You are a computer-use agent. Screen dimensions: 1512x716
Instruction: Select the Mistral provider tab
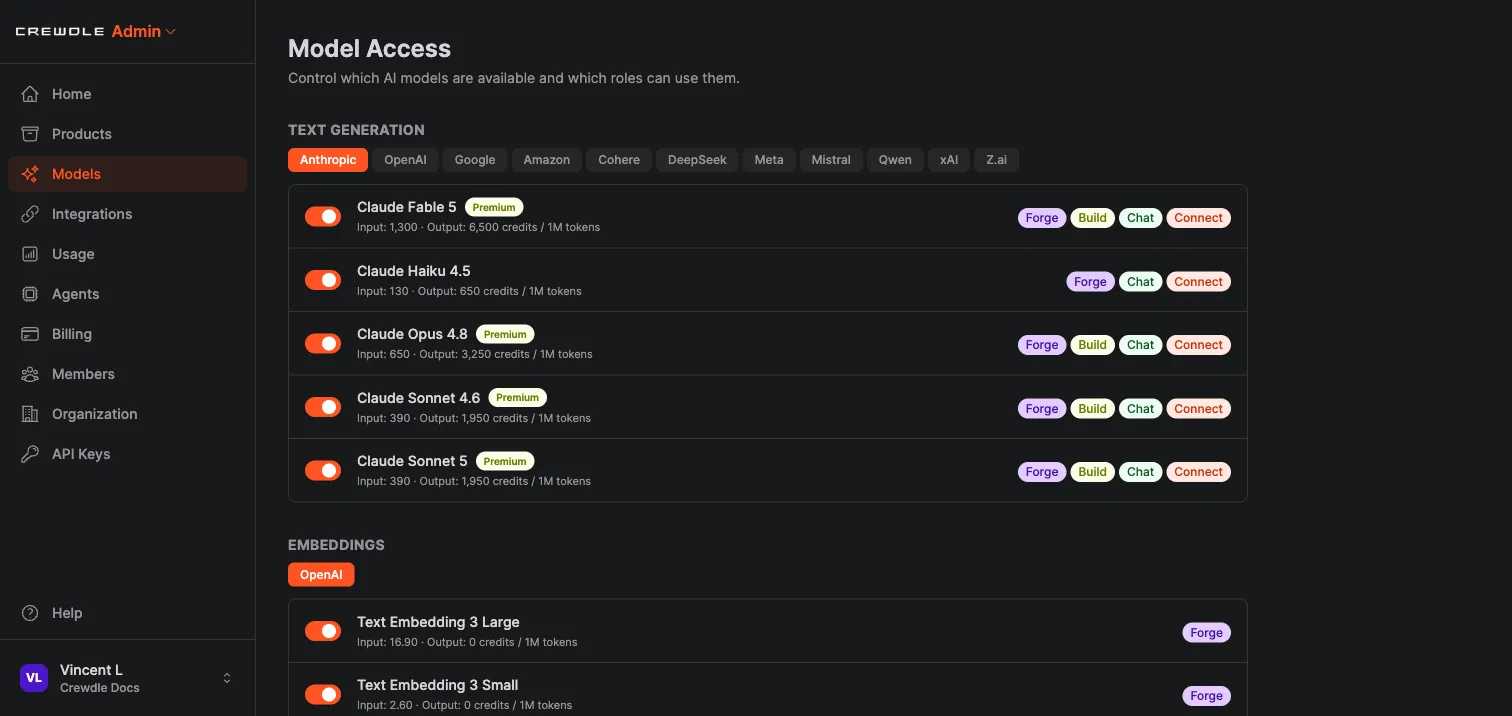[831, 160]
